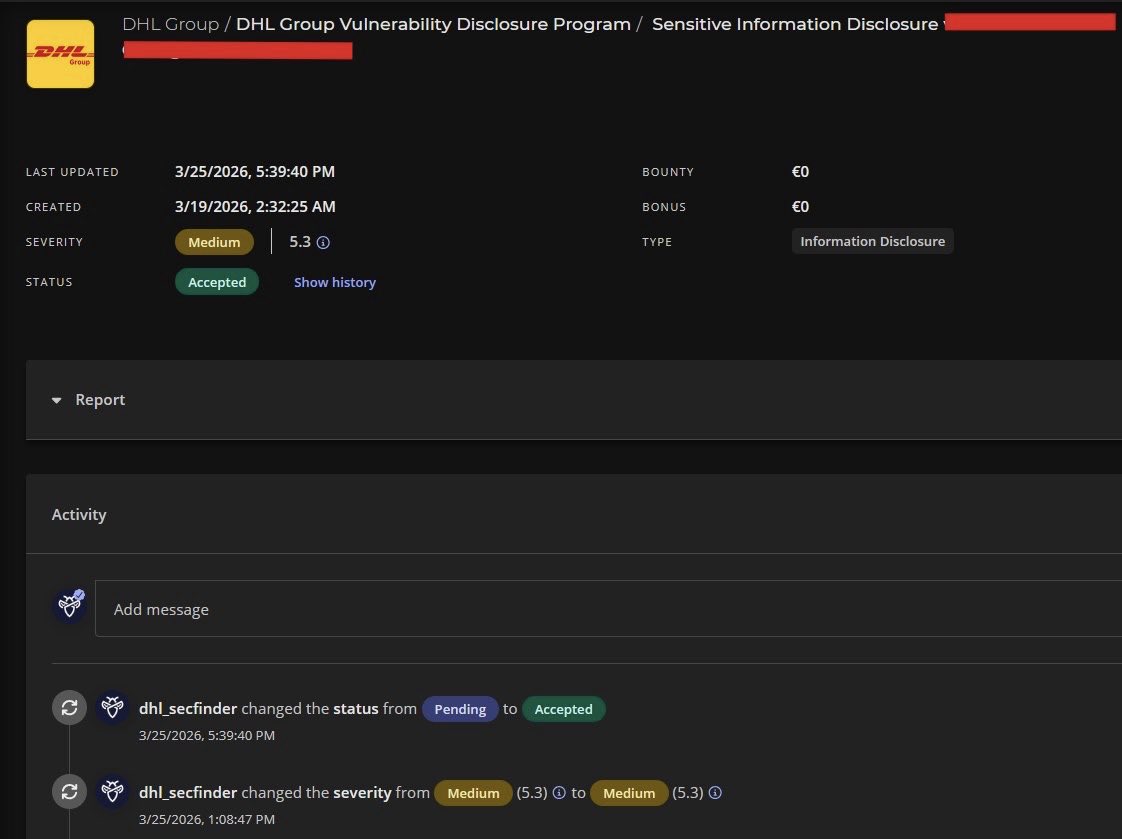Click dhl_secfinder username on severity change entry
1122x839 pixels.
(x=187, y=793)
